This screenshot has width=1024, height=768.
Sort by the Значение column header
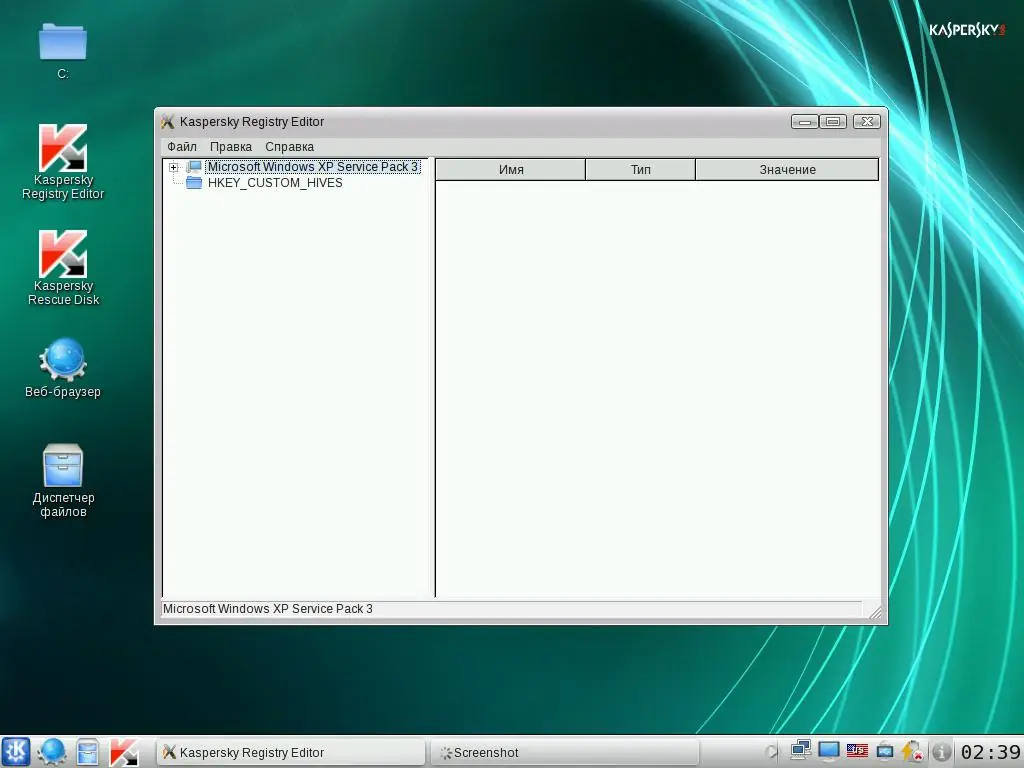(787, 170)
